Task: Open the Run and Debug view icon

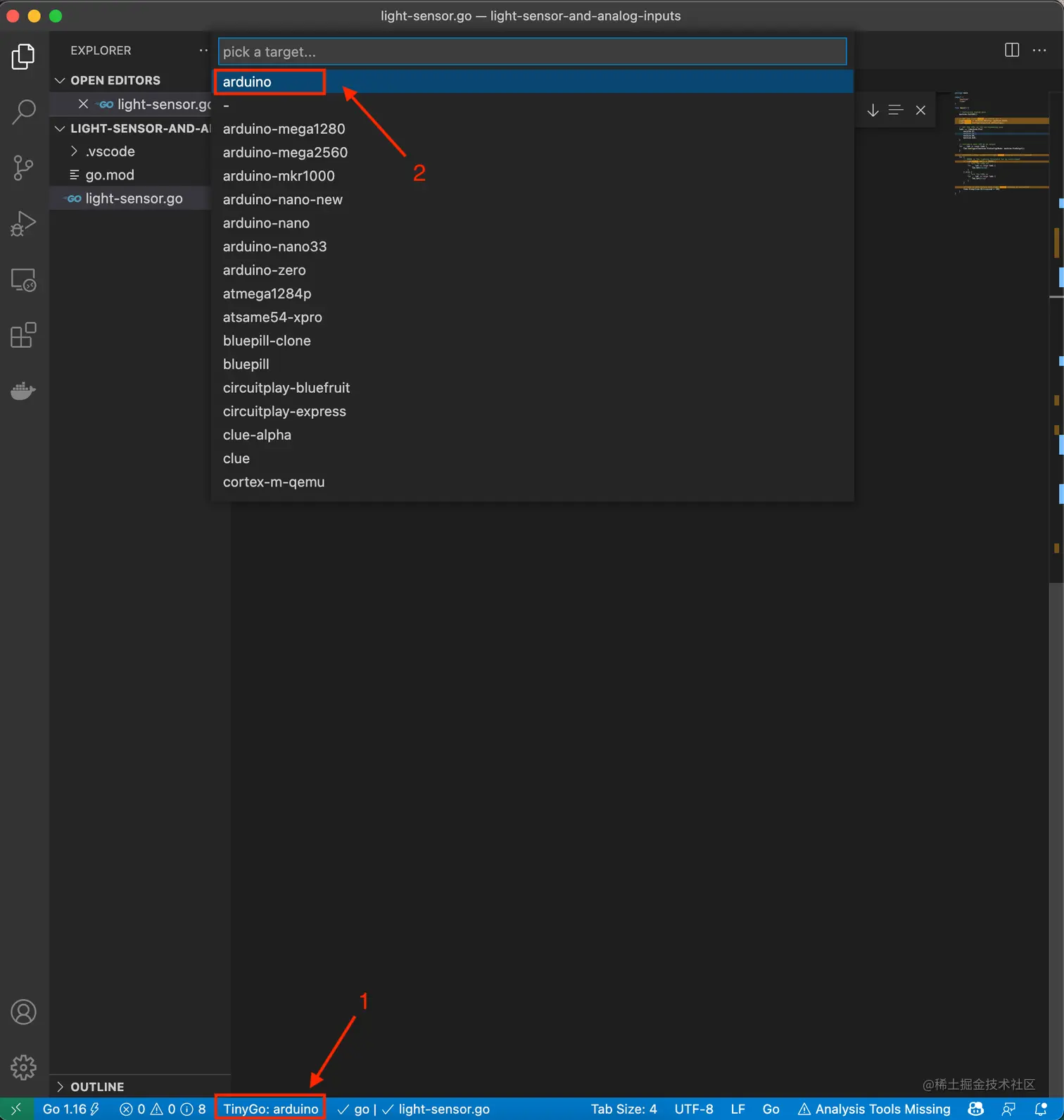Action: click(x=23, y=224)
